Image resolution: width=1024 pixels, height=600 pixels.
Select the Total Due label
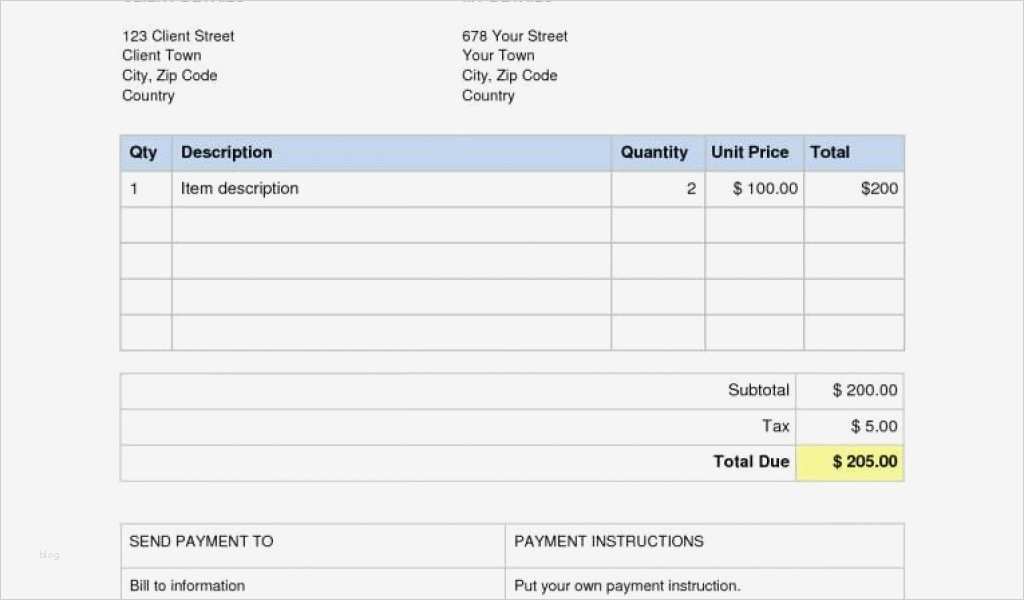point(751,462)
